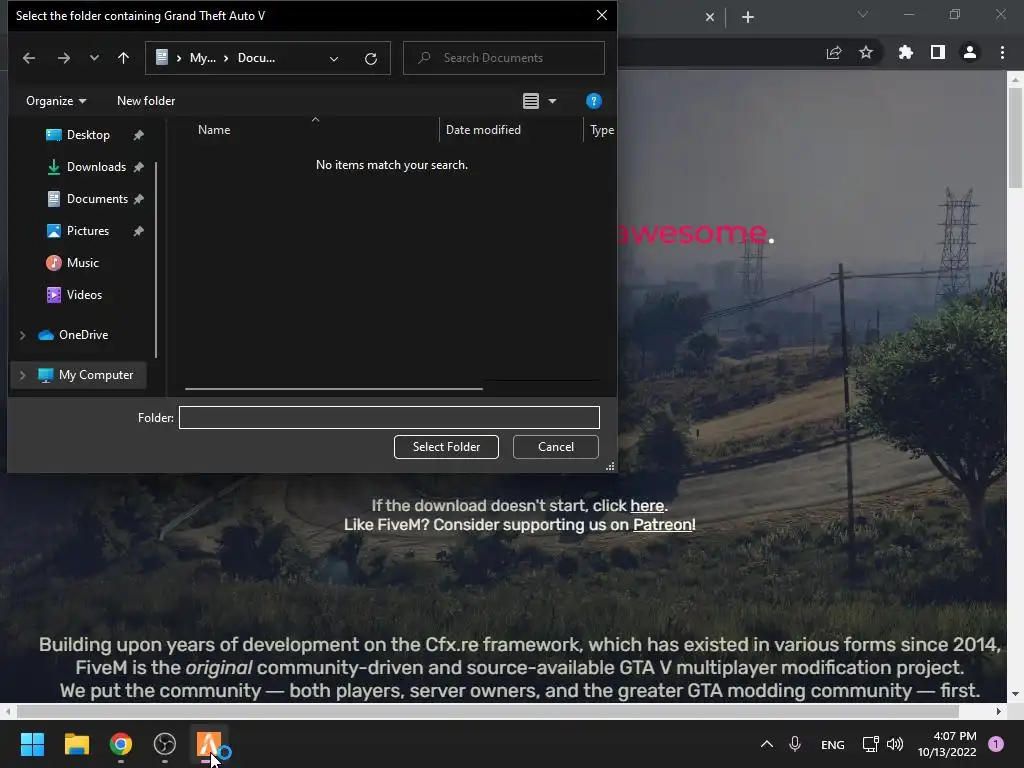Expand the address bar path dropdown
The width and height of the screenshot is (1024, 768).
(334, 59)
